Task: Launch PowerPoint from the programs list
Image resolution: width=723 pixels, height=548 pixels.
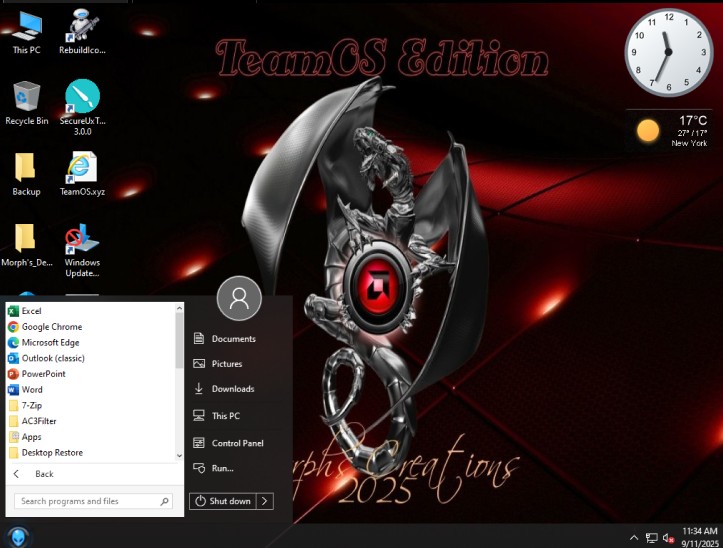Action: coord(90,374)
